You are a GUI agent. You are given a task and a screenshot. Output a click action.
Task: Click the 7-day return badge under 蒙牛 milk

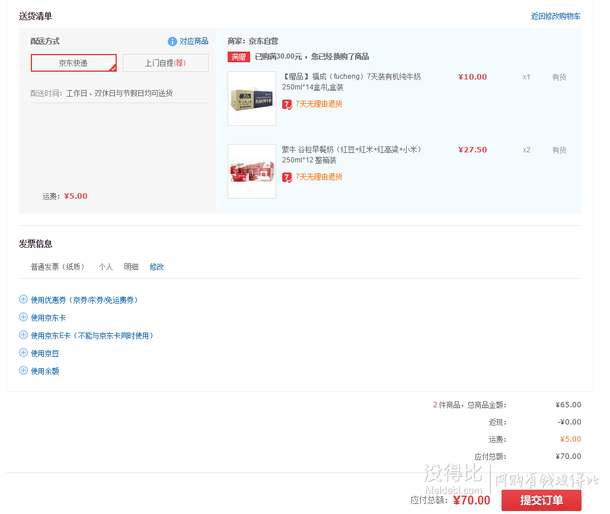[x=287, y=177]
